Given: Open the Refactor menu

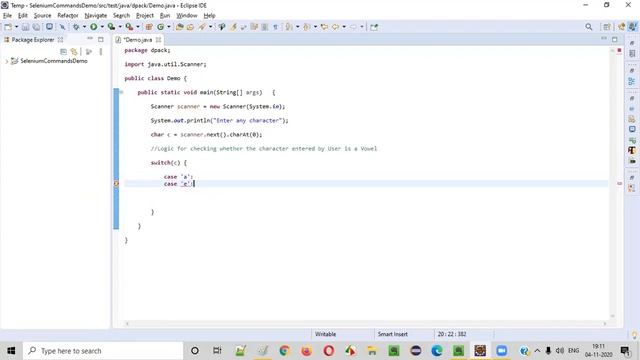Looking at the screenshot, I should coord(68,16).
